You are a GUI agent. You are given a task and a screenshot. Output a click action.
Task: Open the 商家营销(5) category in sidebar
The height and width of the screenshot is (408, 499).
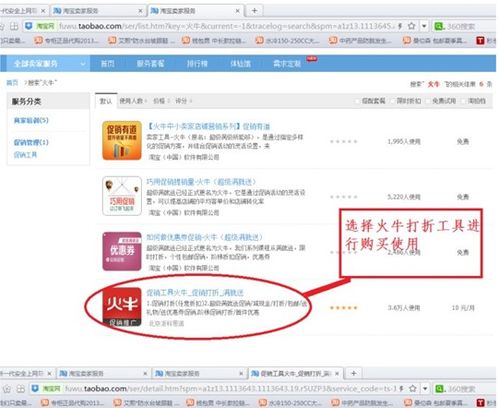[x=31, y=120]
